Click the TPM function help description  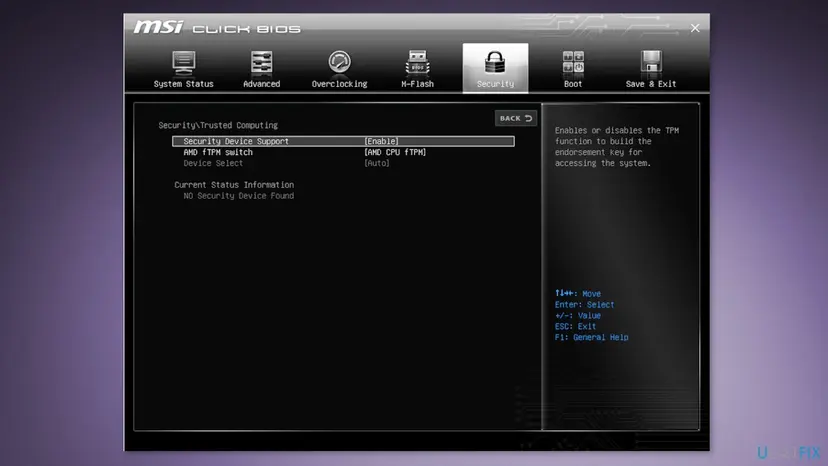[617, 147]
